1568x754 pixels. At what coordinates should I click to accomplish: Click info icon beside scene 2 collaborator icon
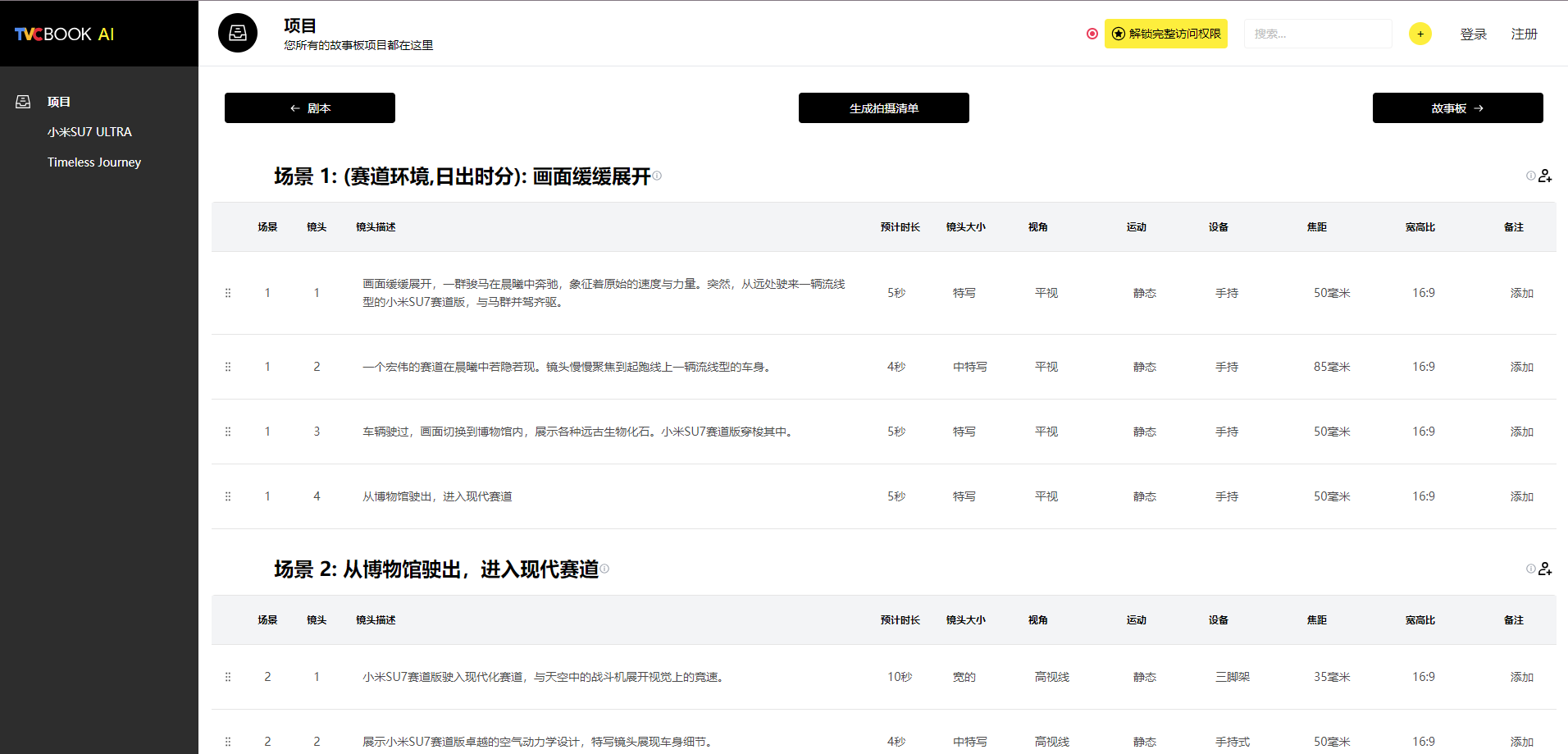[1530, 569]
